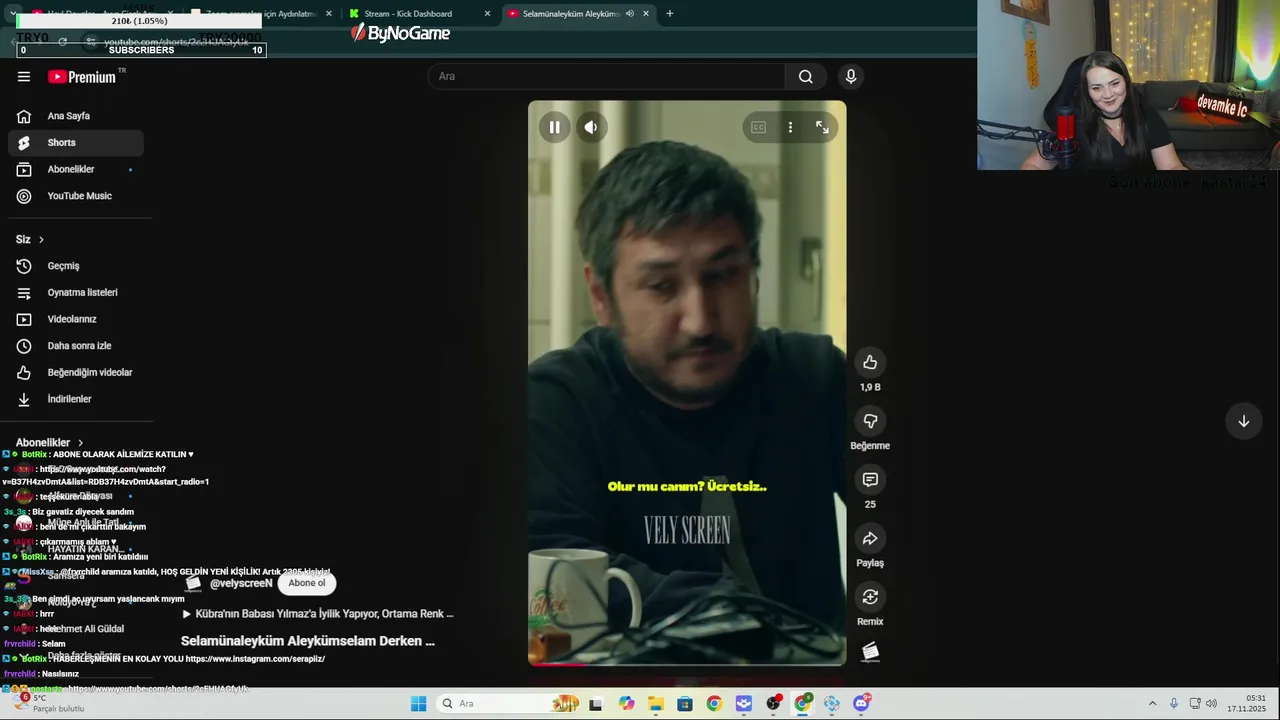Click the youtube.com/shorts address bar
1280x720 pixels.
[x=176, y=42]
